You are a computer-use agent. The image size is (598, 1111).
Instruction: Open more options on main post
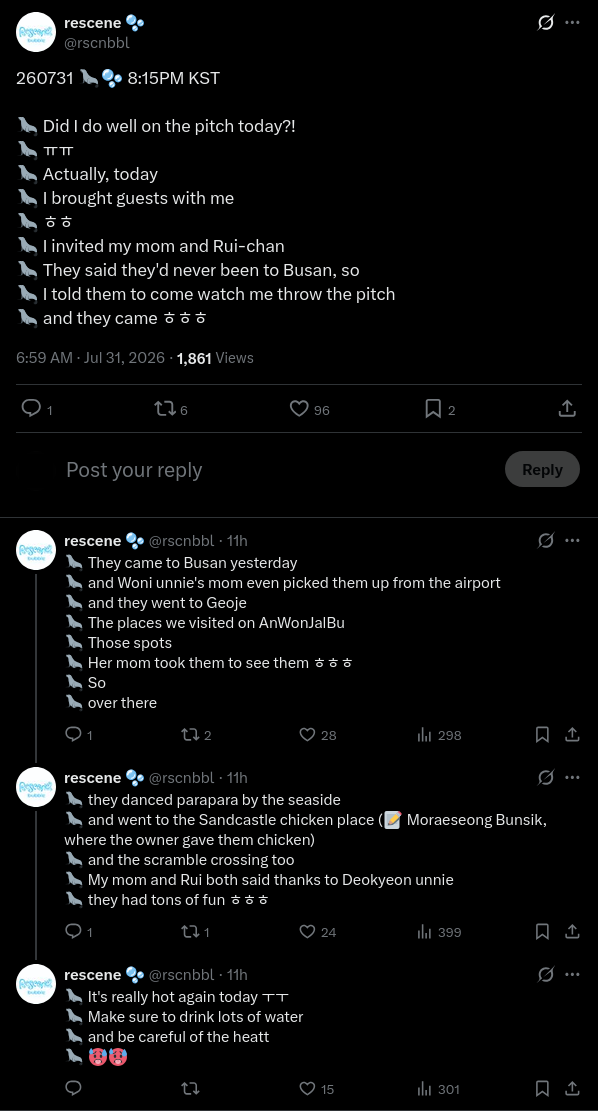[572, 23]
